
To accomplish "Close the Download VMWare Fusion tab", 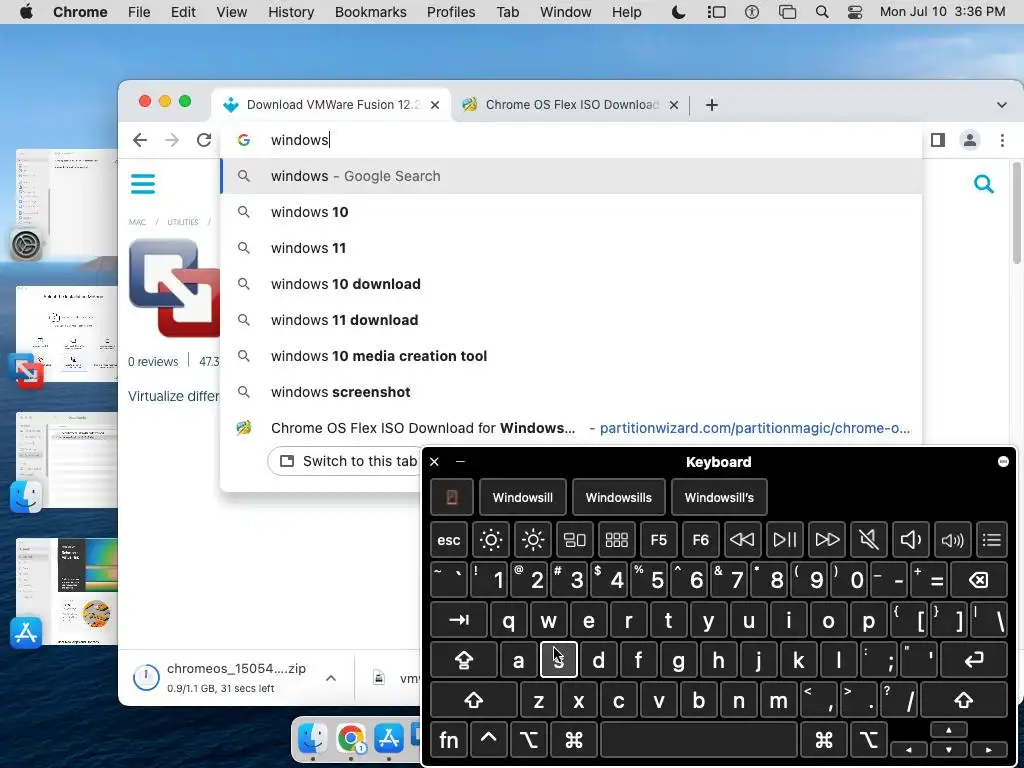I will point(435,104).
